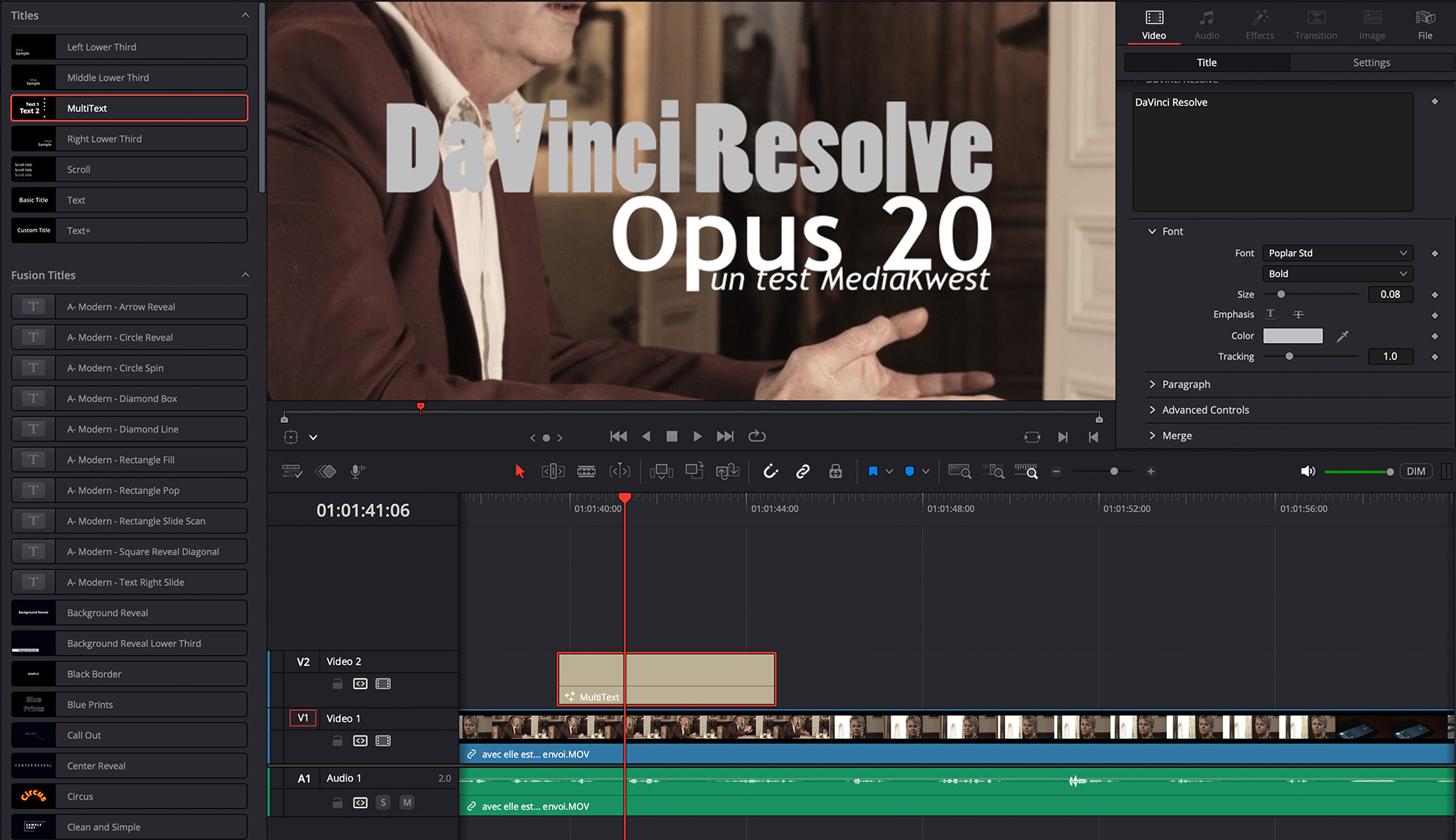Toggle the lock on Video 2 track
This screenshot has width=1456, height=840.
click(337, 684)
